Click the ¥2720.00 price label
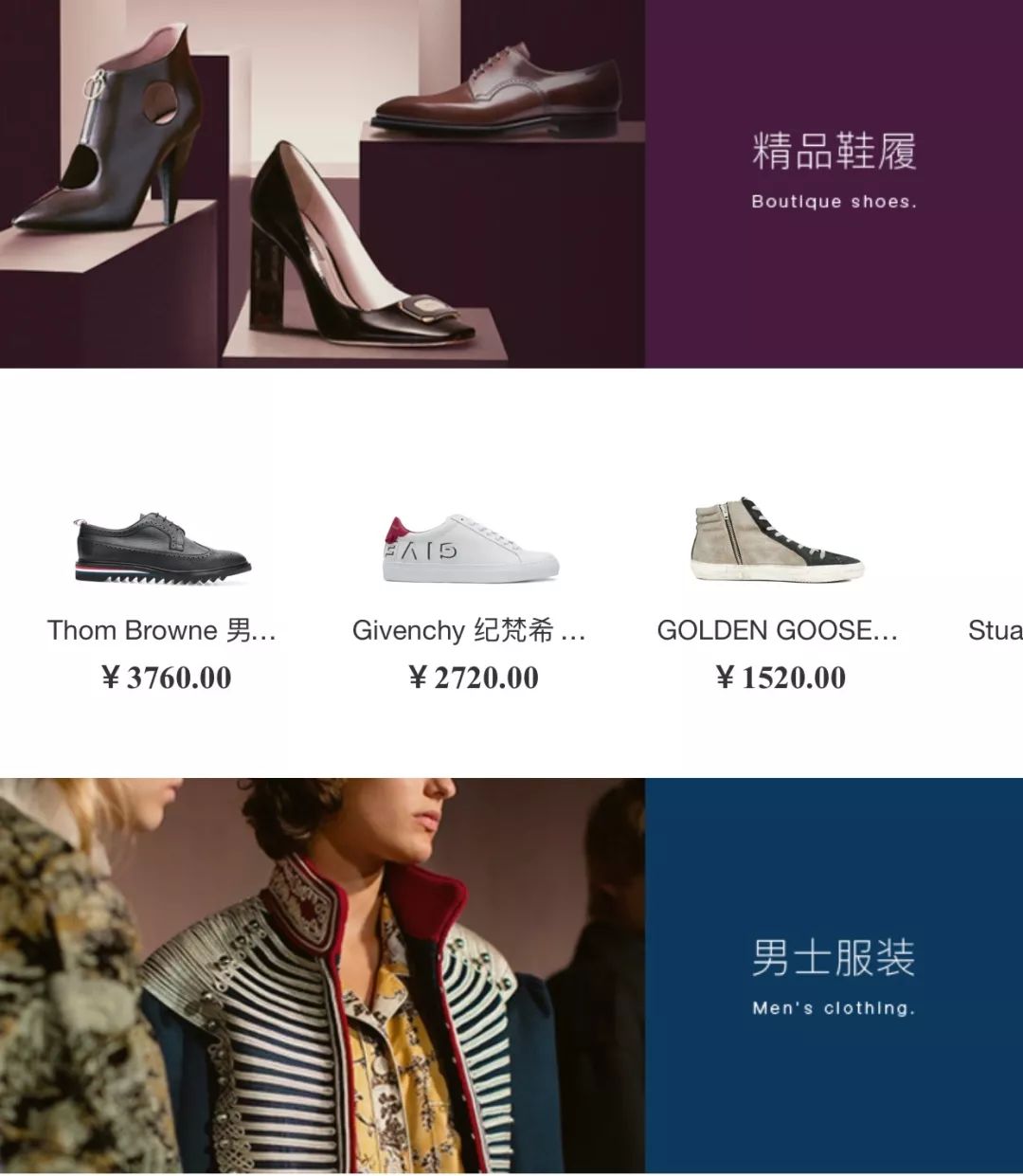This screenshot has height=1176, width=1023. pos(473,678)
